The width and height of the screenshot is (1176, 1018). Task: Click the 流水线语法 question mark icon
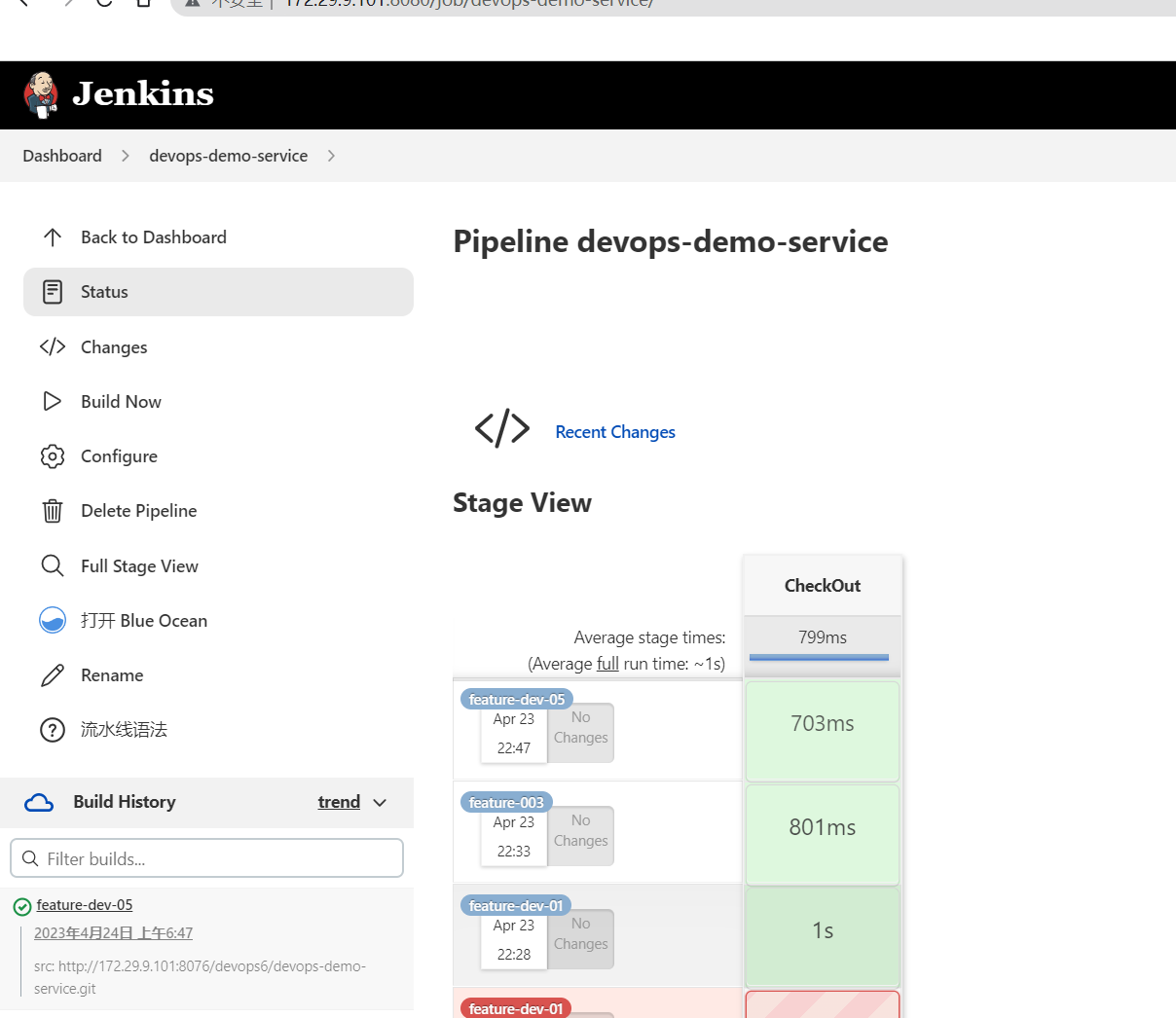(x=53, y=730)
